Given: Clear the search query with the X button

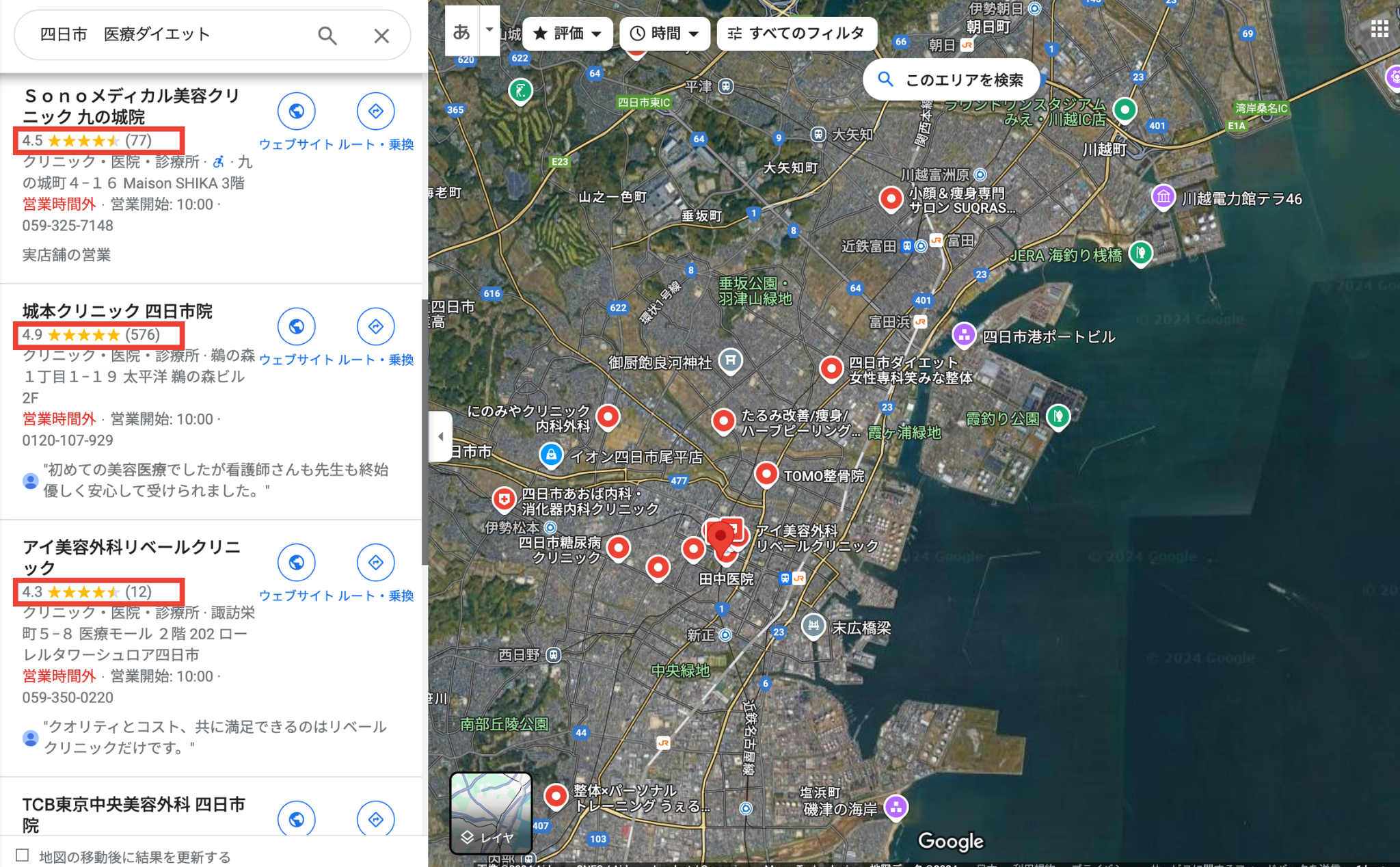Looking at the screenshot, I should (x=381, y=35).
